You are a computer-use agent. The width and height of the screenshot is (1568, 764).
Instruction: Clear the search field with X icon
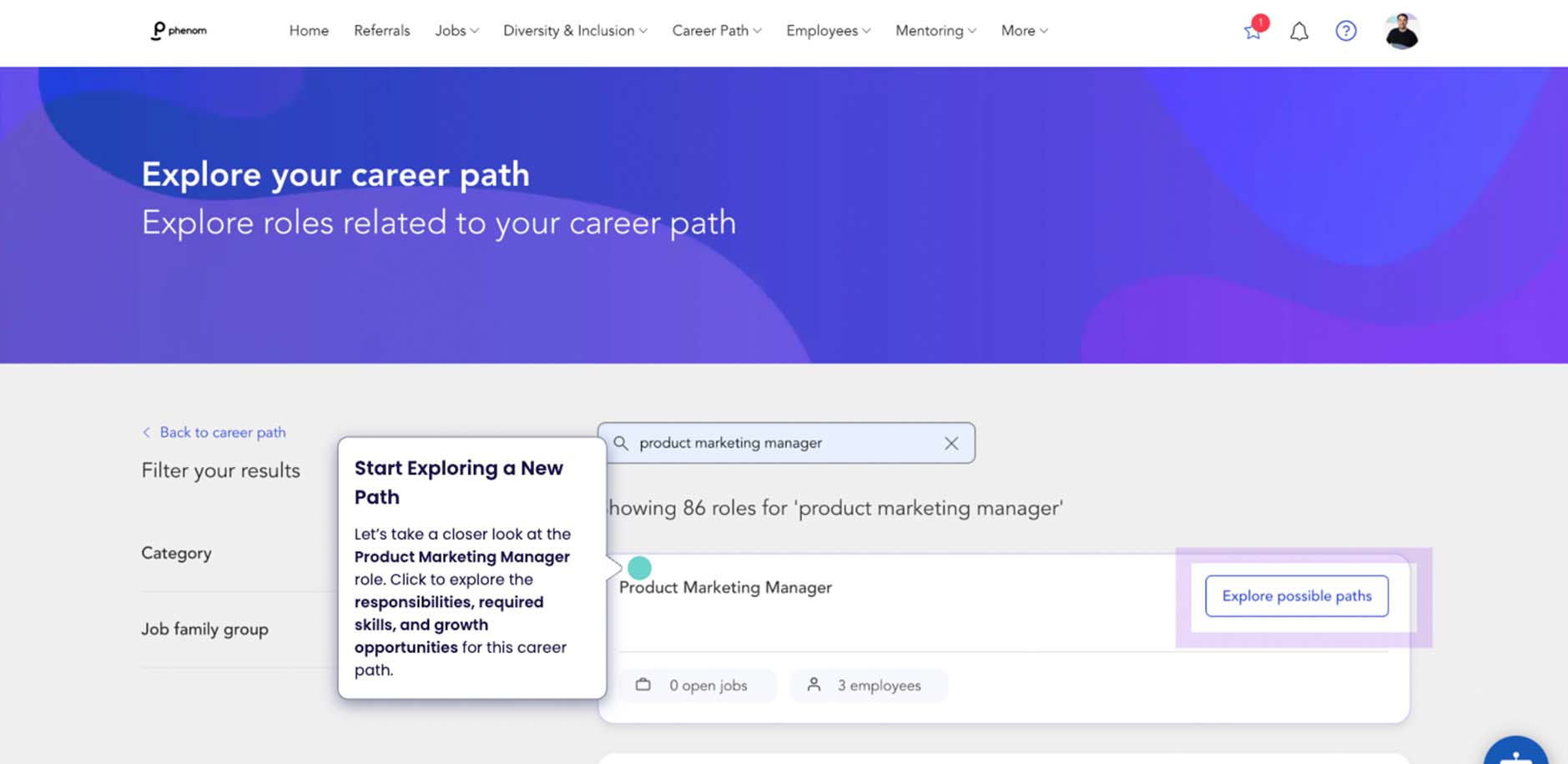[x=951, y=444]
